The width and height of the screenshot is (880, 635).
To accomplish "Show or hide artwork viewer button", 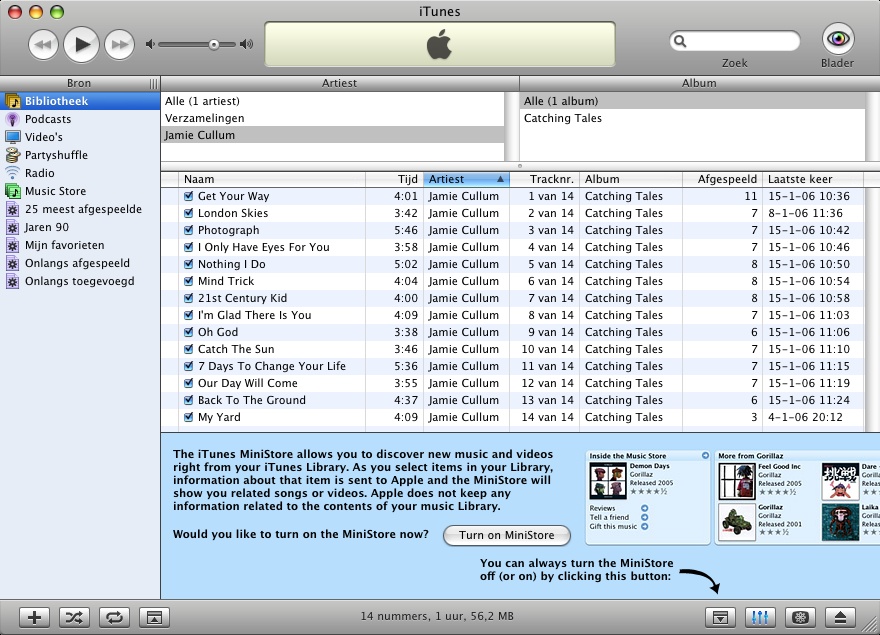I will (x=154, y=617).
